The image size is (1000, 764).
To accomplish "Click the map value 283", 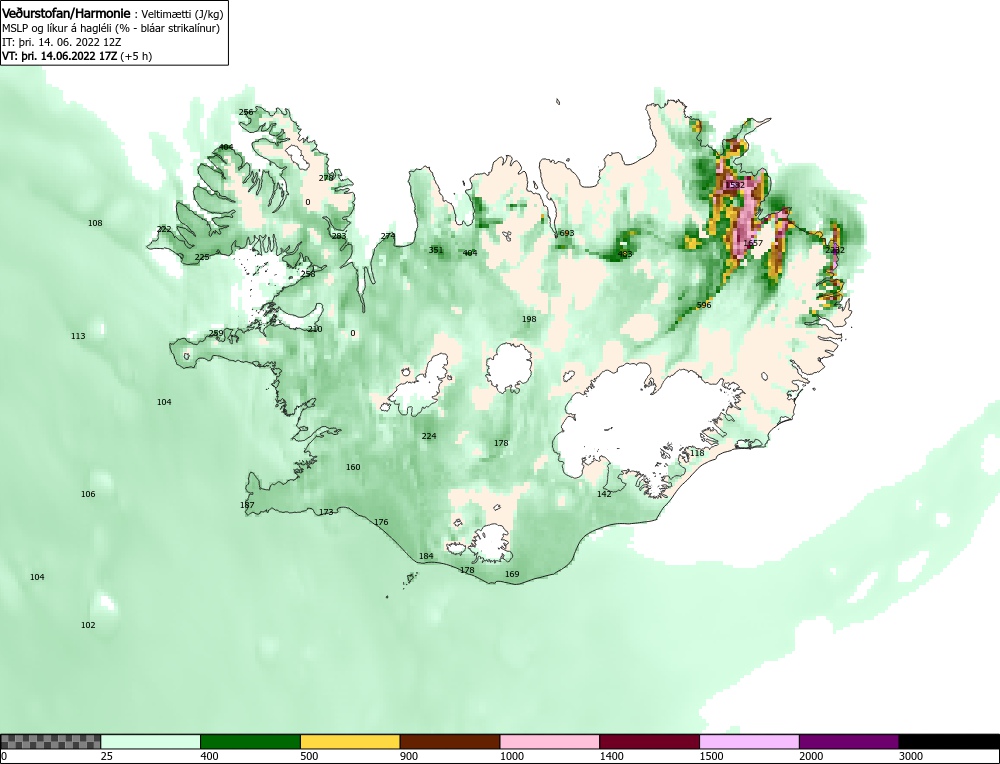I will tap(339, 236).
